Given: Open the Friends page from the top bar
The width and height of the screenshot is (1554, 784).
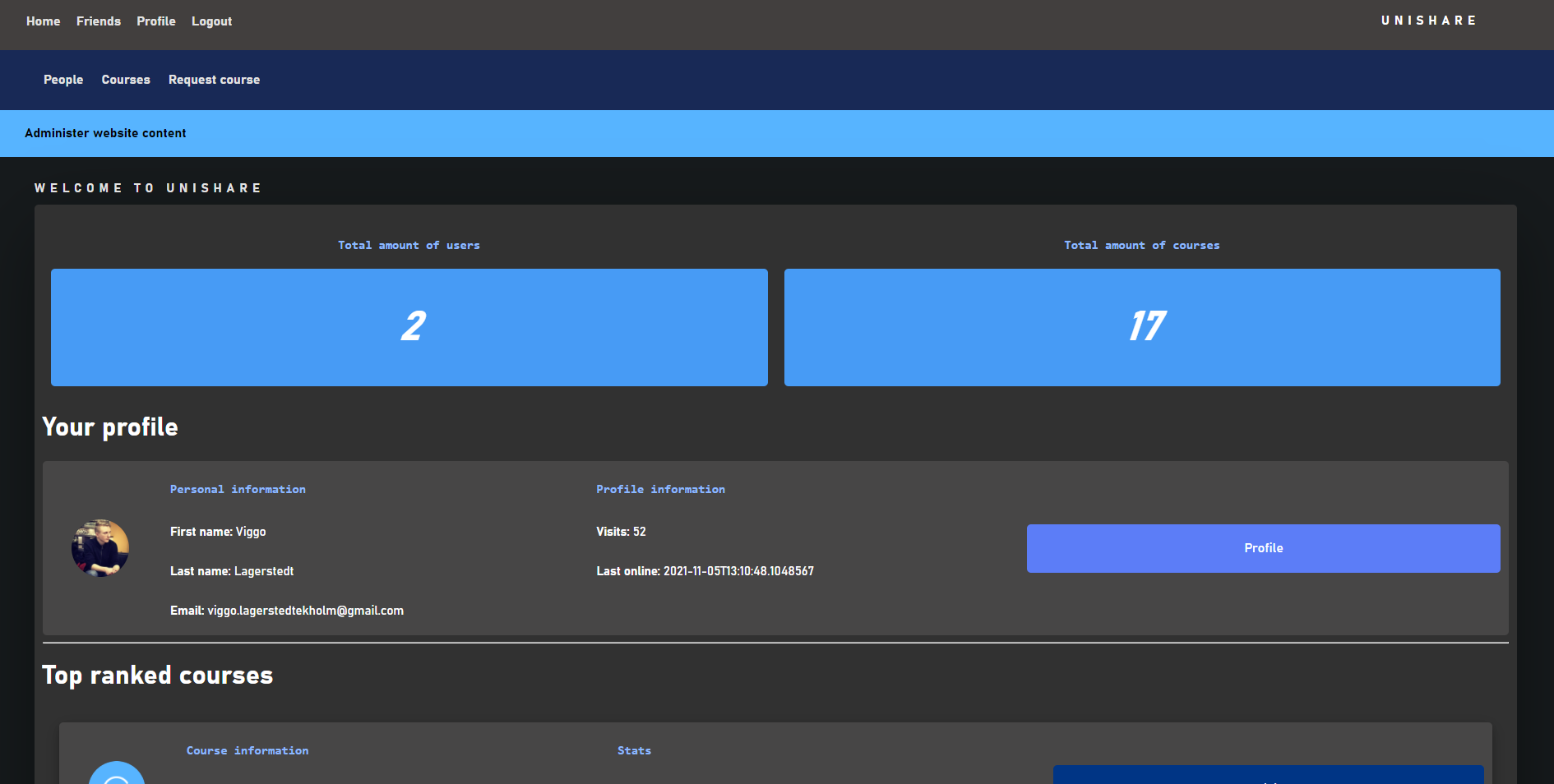Looking at the screenshot, I should click(x=98, y=21).
